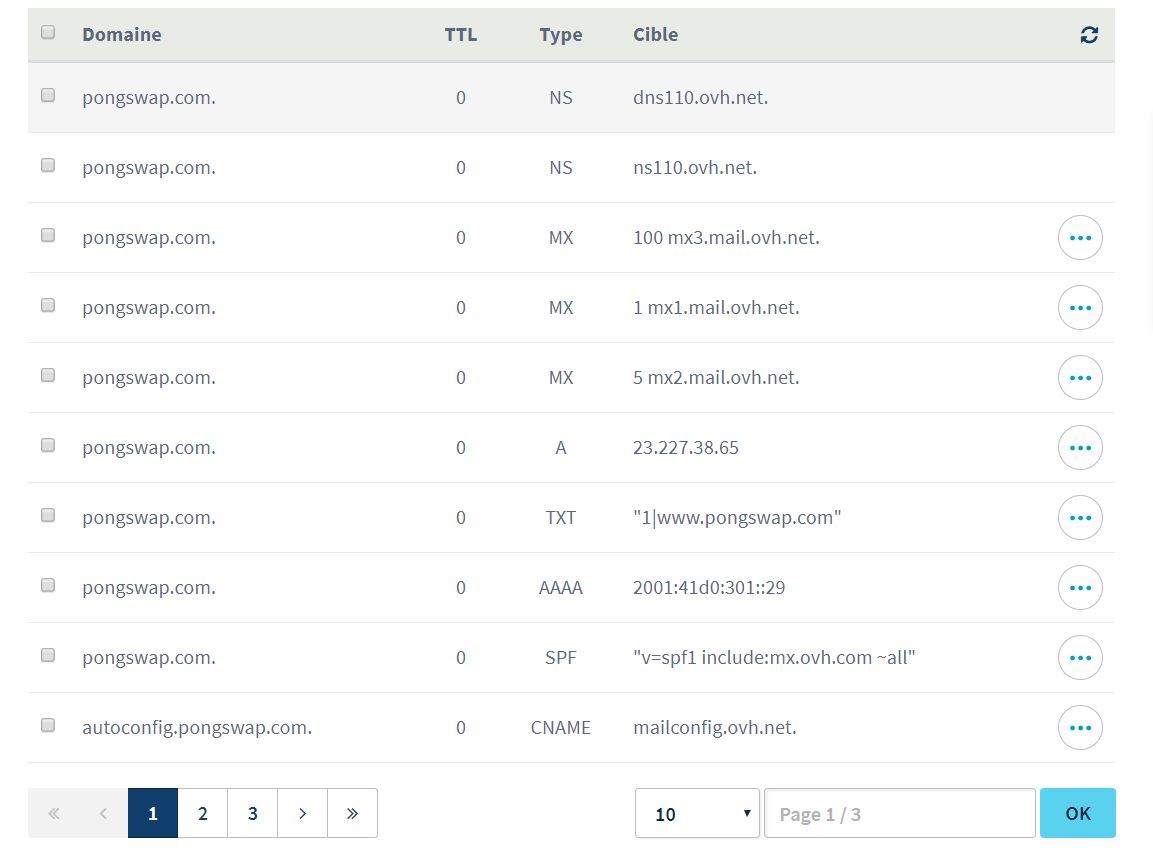Go to page 2 of results
Viewport: 1153px width, 848px height.
coord(202,813)
